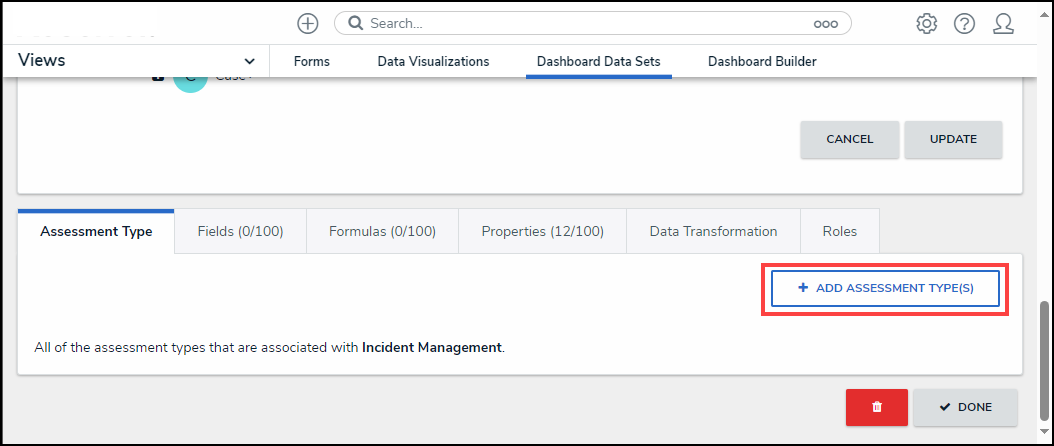Click Add Assessment Type(s) button
Image resolution: width=1054 pixels, height=446 pixels.
(885, 288)
